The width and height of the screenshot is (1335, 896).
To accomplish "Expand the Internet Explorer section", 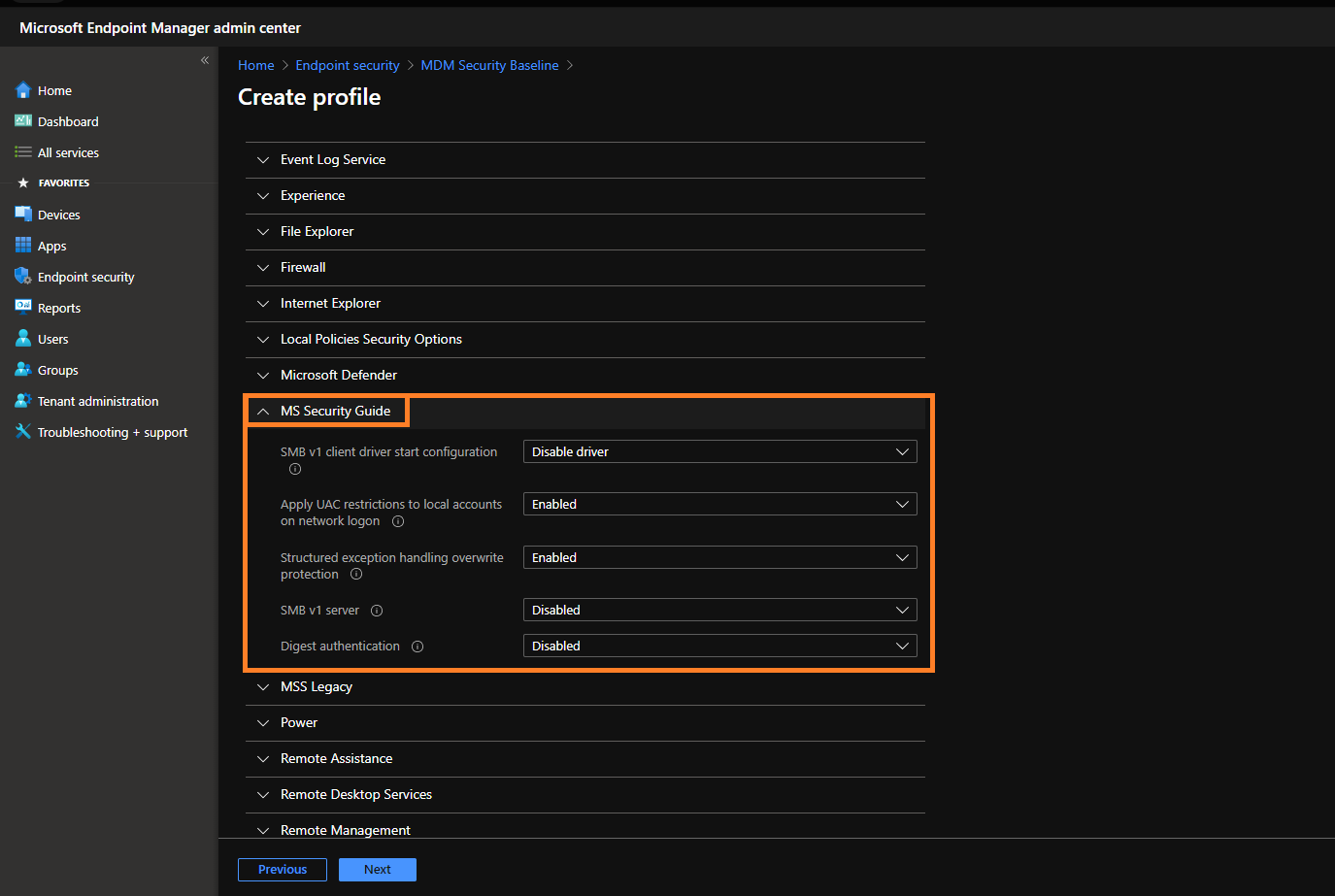I will pyautogui.click(x=585, y=303).
